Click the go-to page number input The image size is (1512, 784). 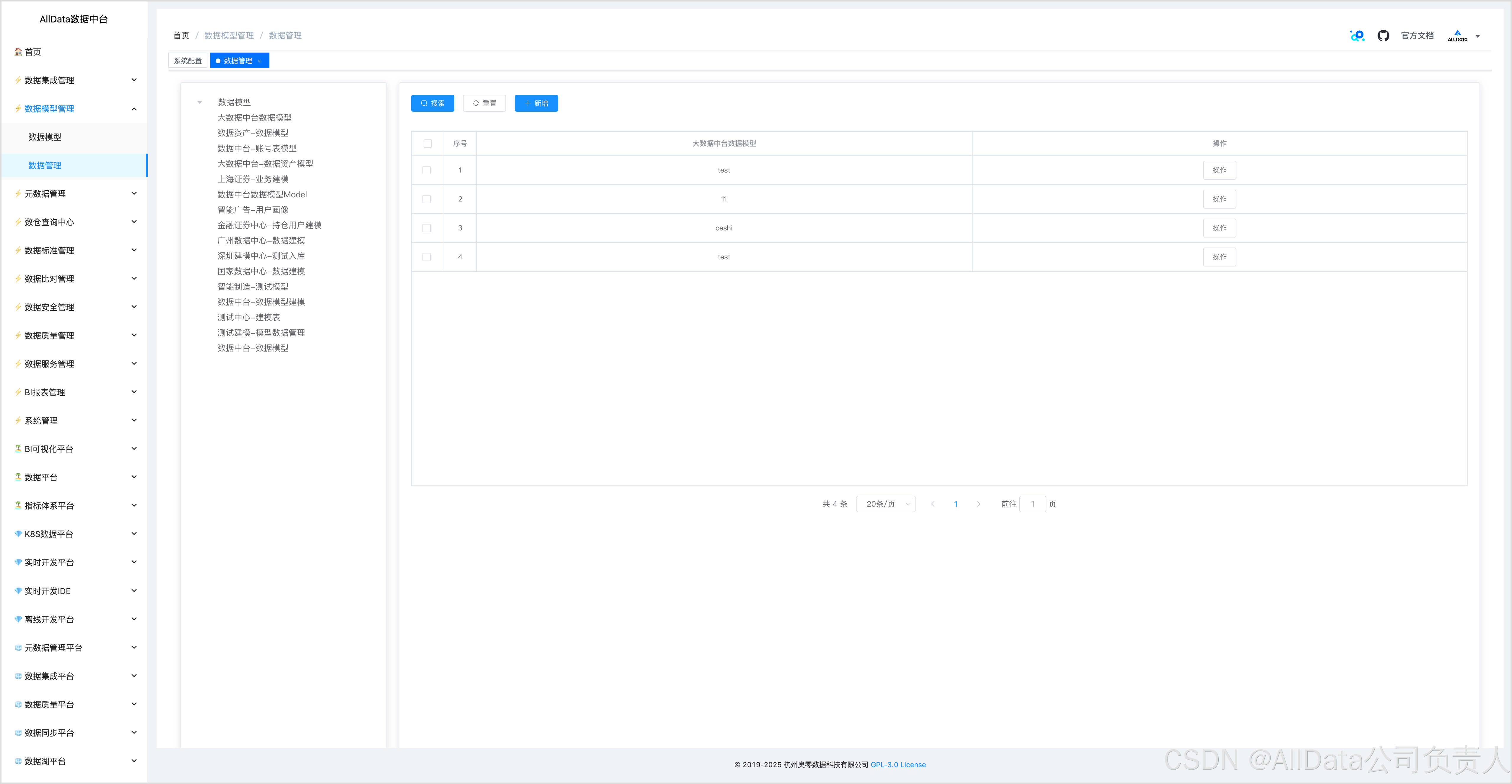1033,504
